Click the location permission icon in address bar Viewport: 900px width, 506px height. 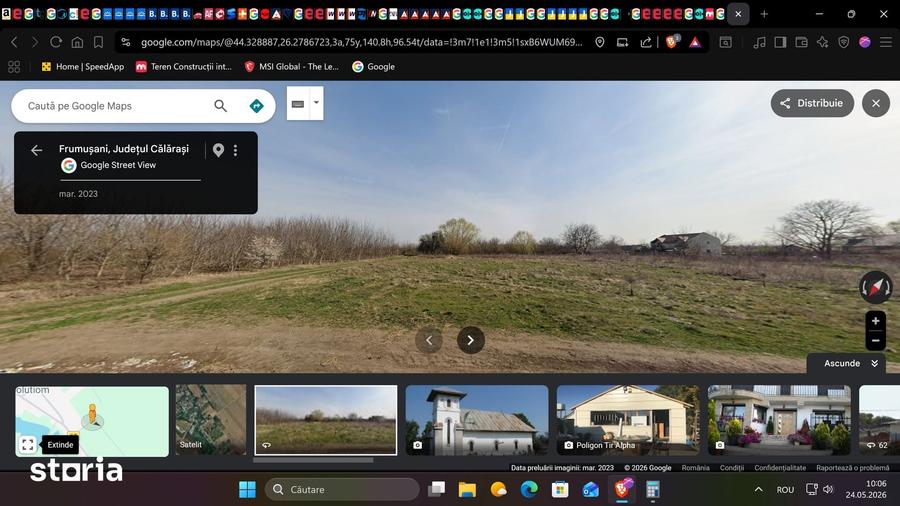coord(599,42)
